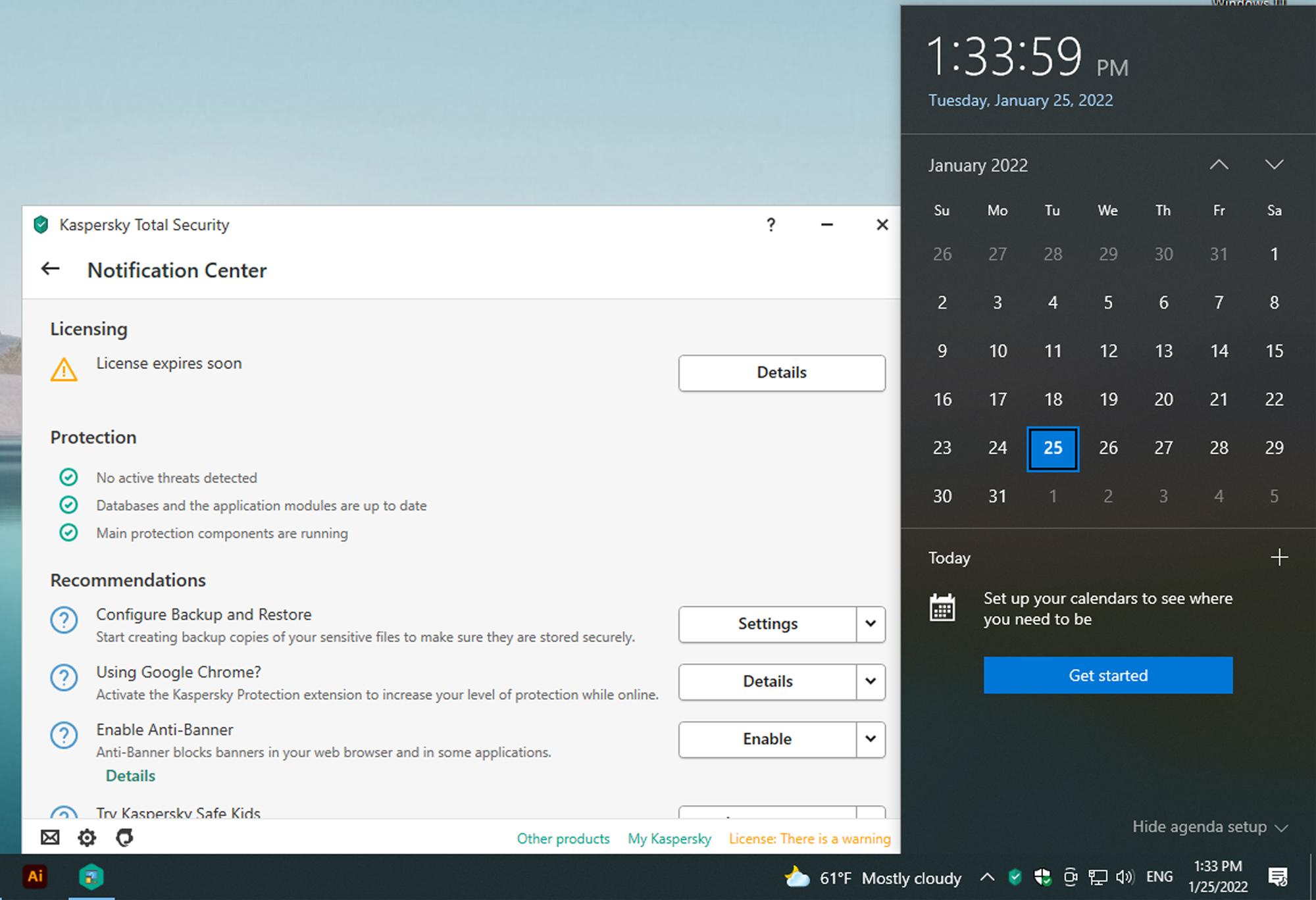
Task: Open the Windows action center notifications icon
Action: tap(1277, 876)
